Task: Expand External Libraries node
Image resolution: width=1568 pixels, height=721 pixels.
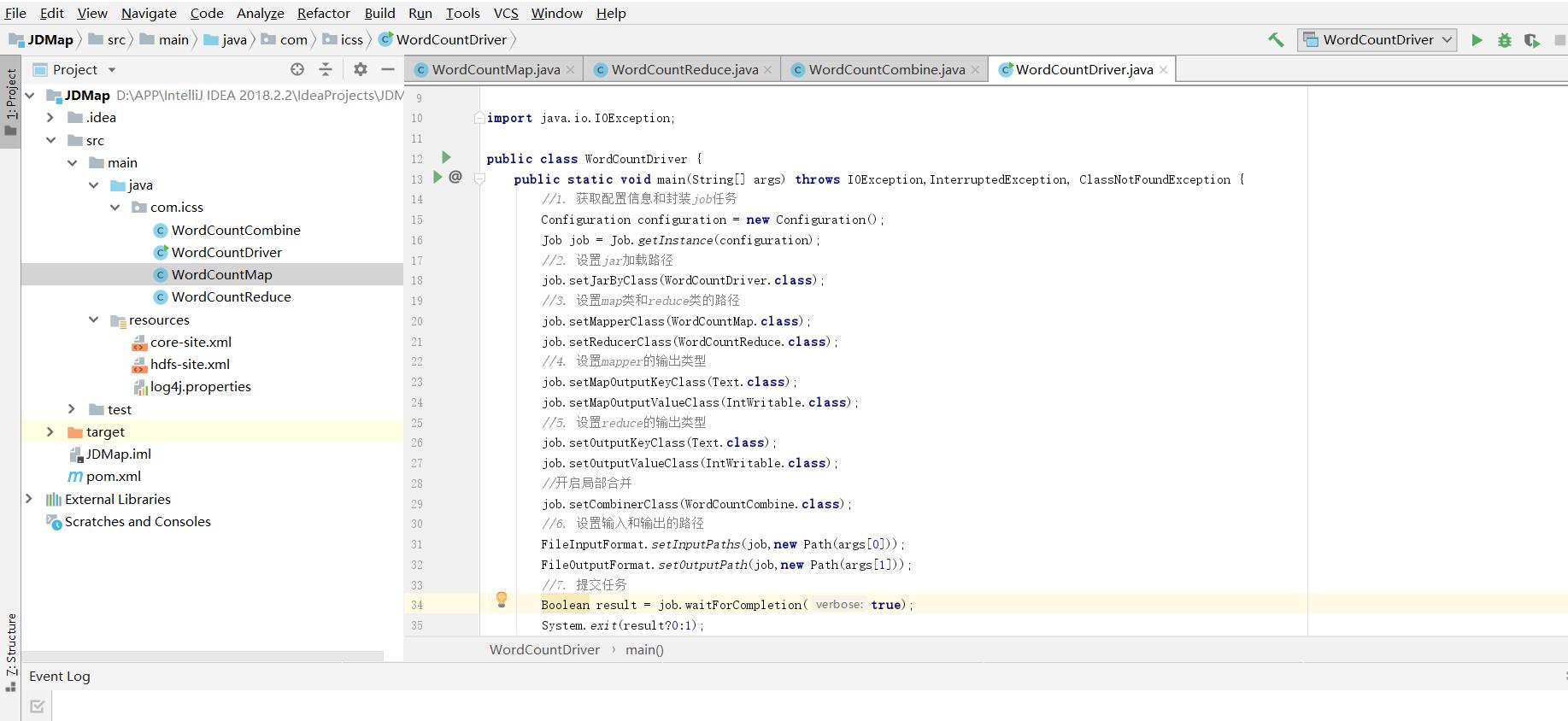Action: [29, 499]
